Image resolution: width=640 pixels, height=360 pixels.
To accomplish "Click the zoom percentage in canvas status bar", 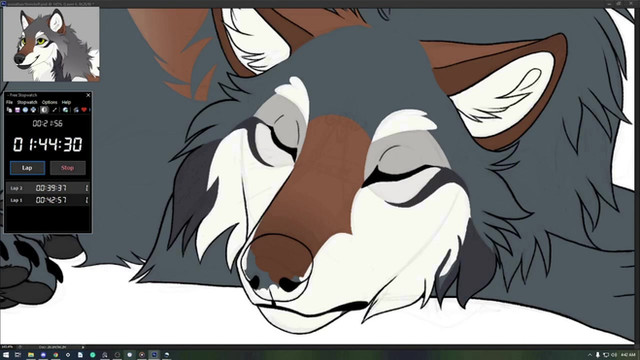I will [7, 347].
